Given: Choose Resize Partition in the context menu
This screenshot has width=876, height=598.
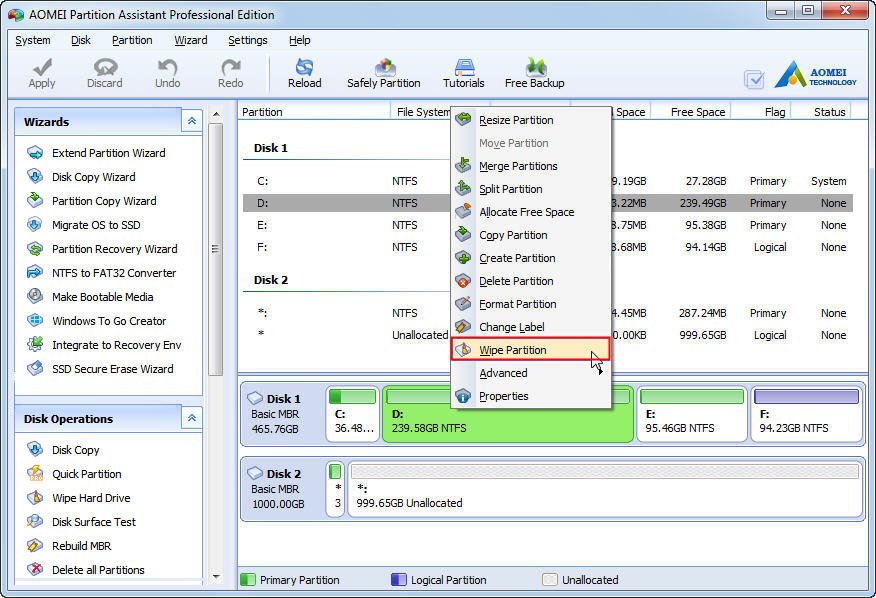Looking at the screenshot, I should [530, 120].
